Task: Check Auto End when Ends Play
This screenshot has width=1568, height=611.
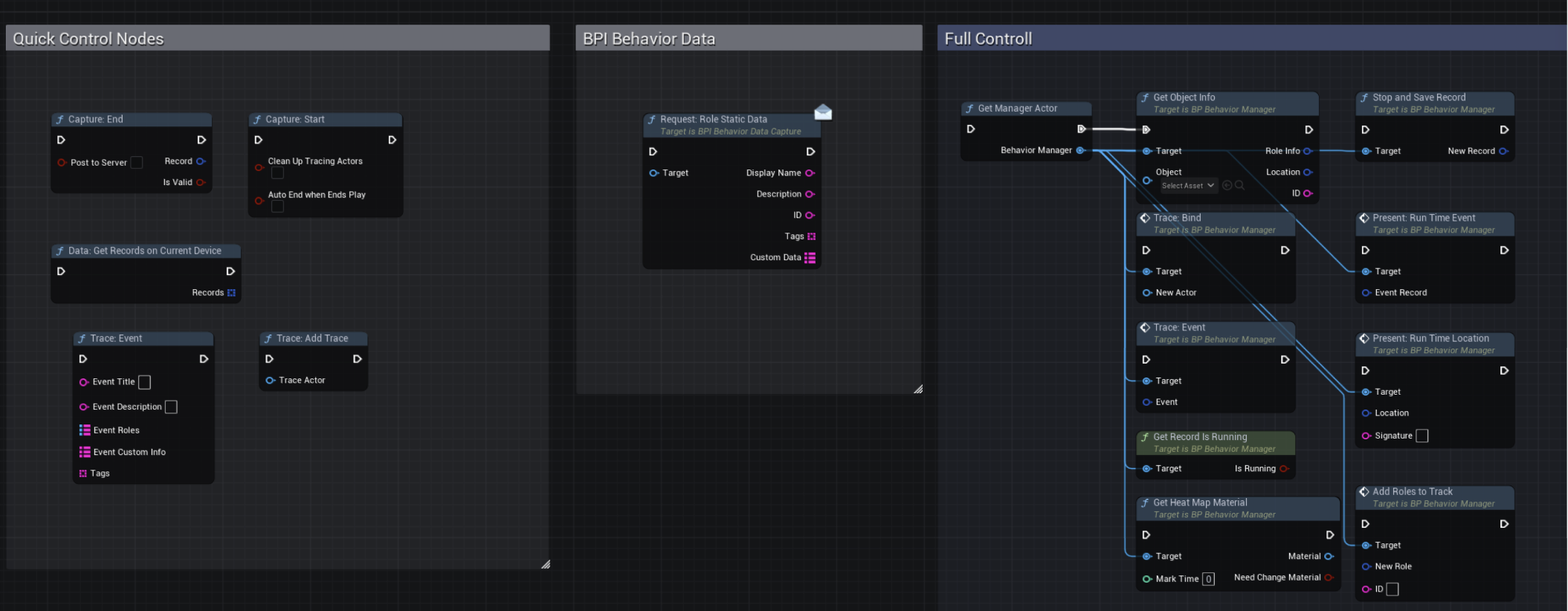Action: pyautogui.click(x=277, y=207)
